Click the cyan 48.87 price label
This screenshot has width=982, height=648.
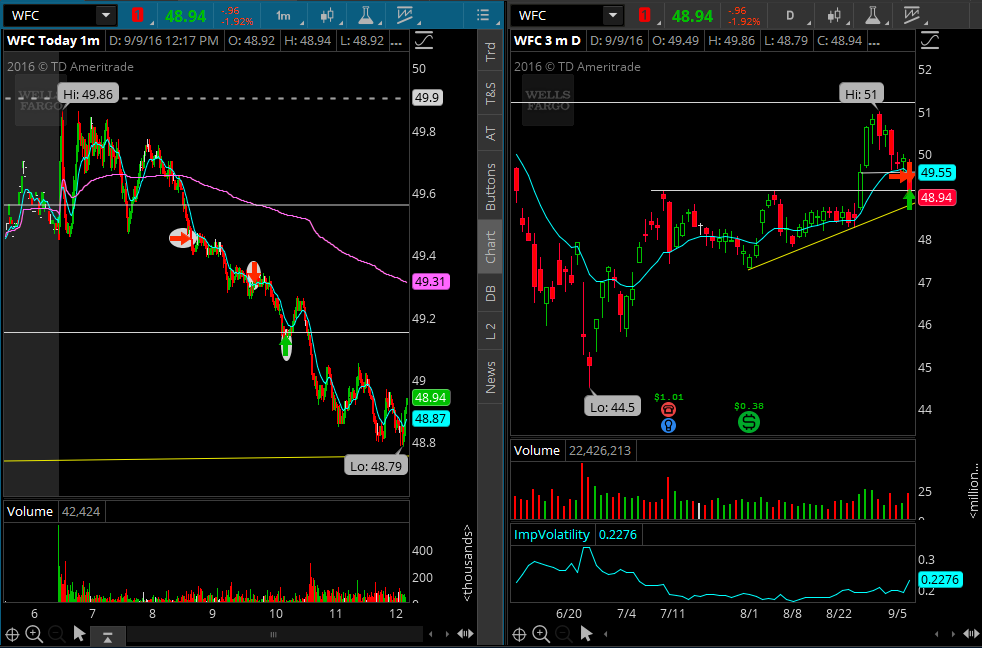click(x=430, y=419)
